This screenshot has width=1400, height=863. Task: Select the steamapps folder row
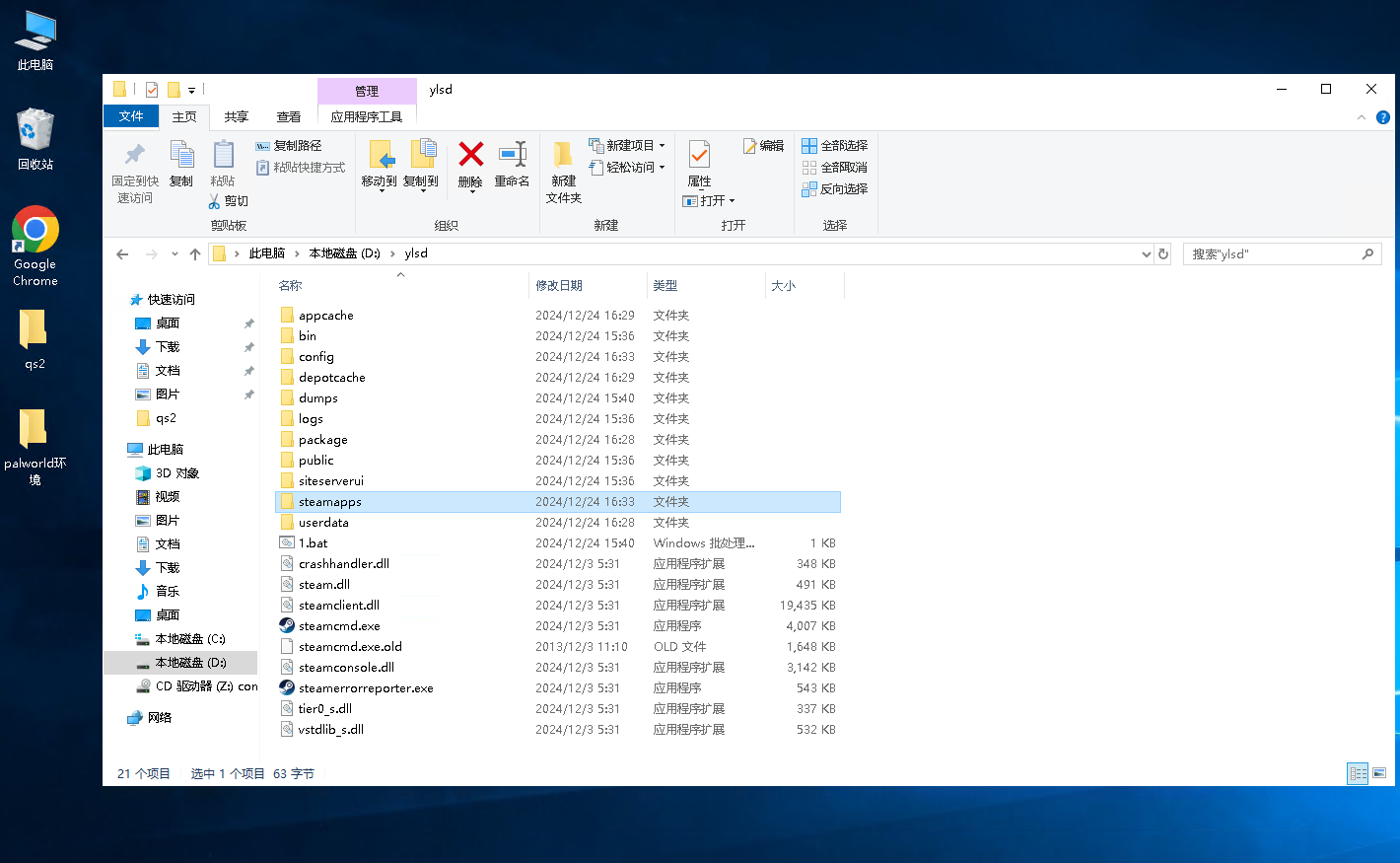tap(558, 502)
